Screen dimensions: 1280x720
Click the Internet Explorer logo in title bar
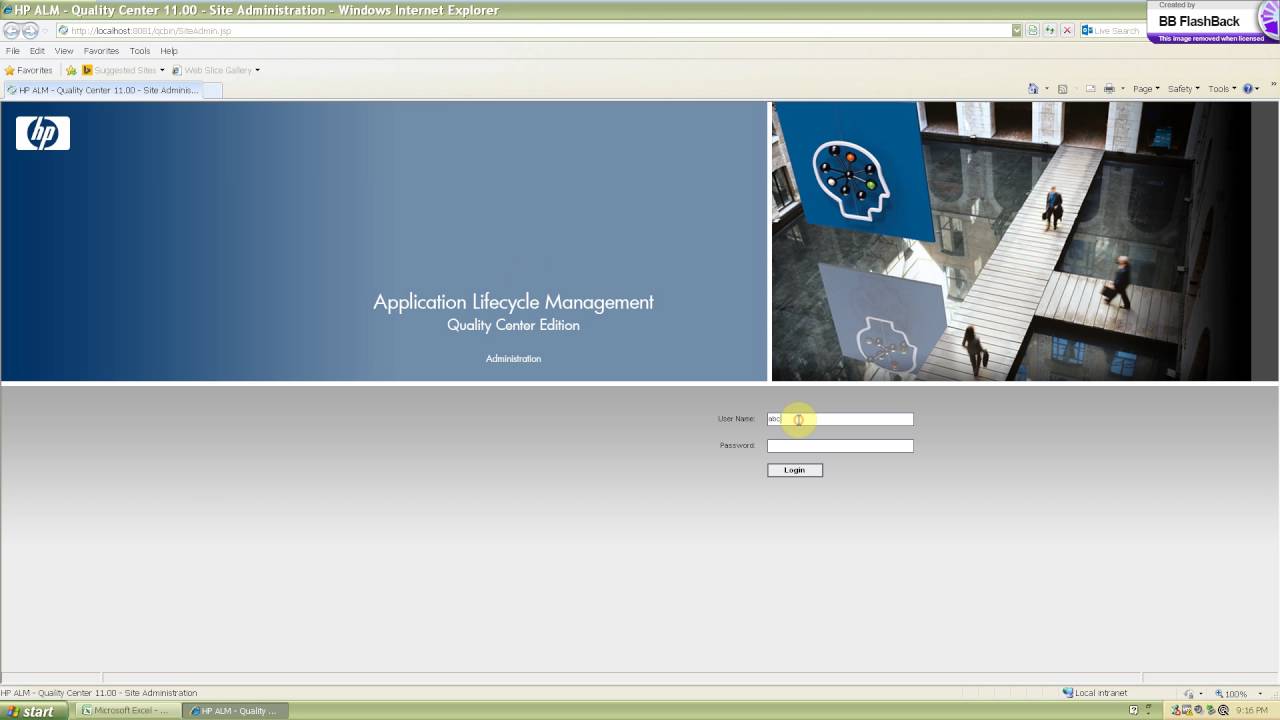click(8, 10)
